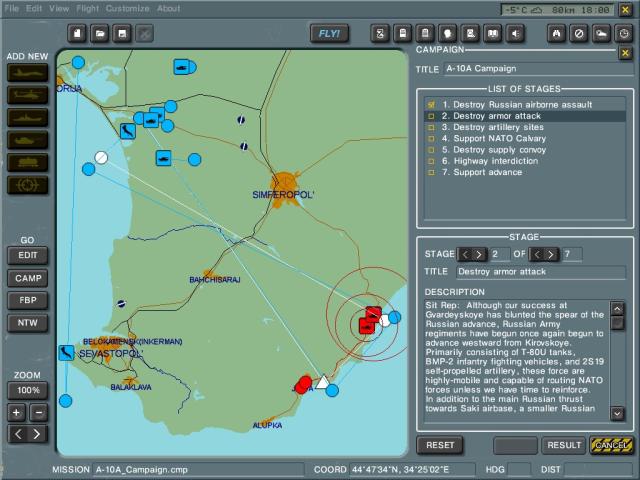Click the stage TITLE text field
This screenshot has height=480, width=640.
[x=539, y=271]
